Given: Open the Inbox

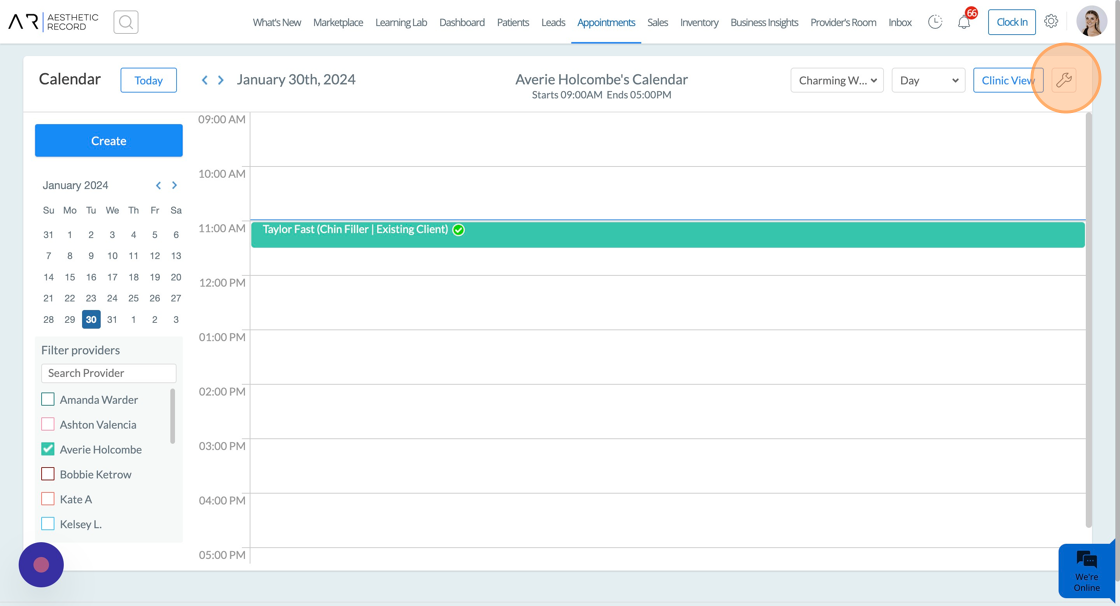Looking at the screenshot, I should pyautogui.click(x=900, y=22).
